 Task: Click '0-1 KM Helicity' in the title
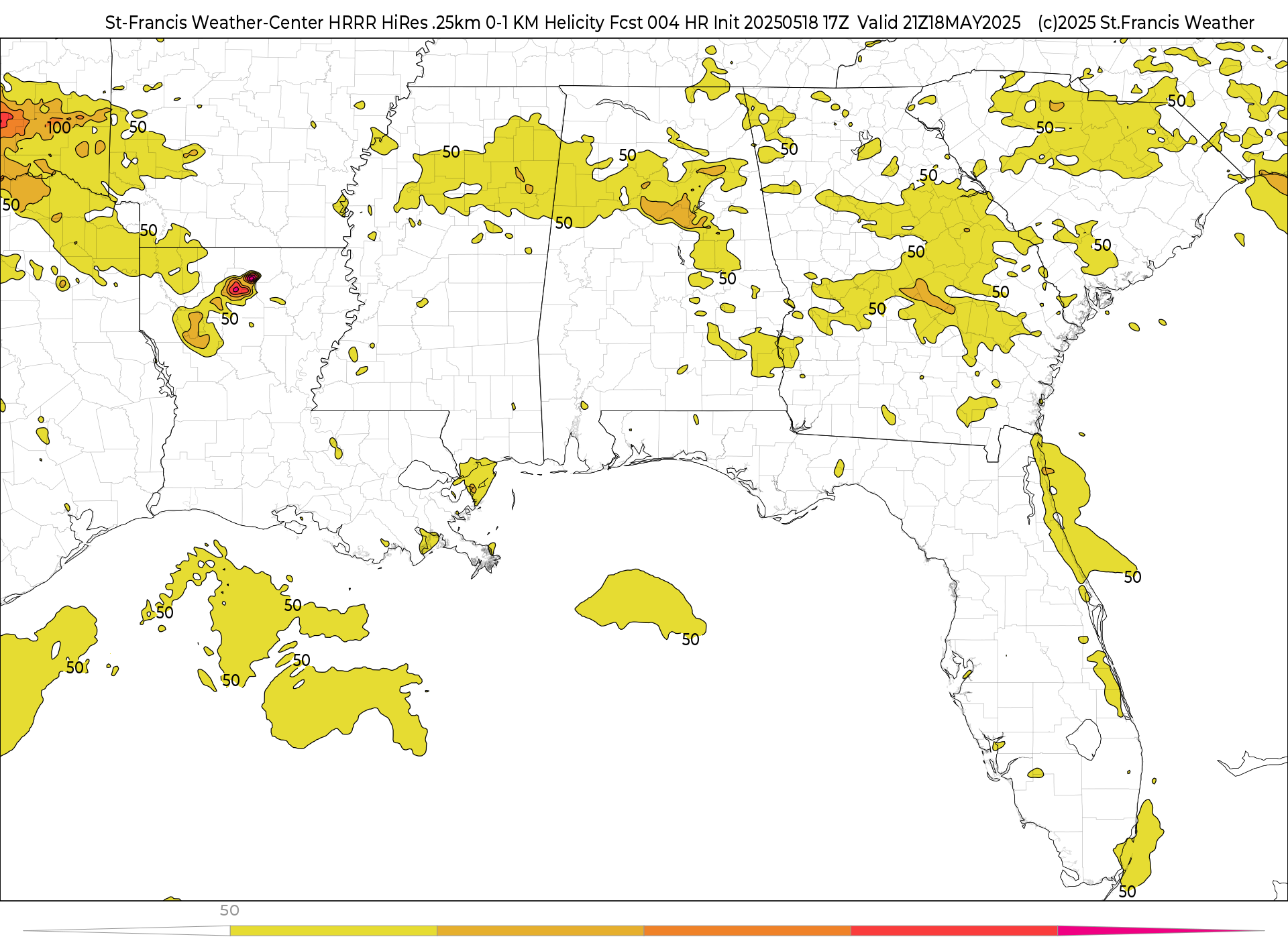(545, 22)
